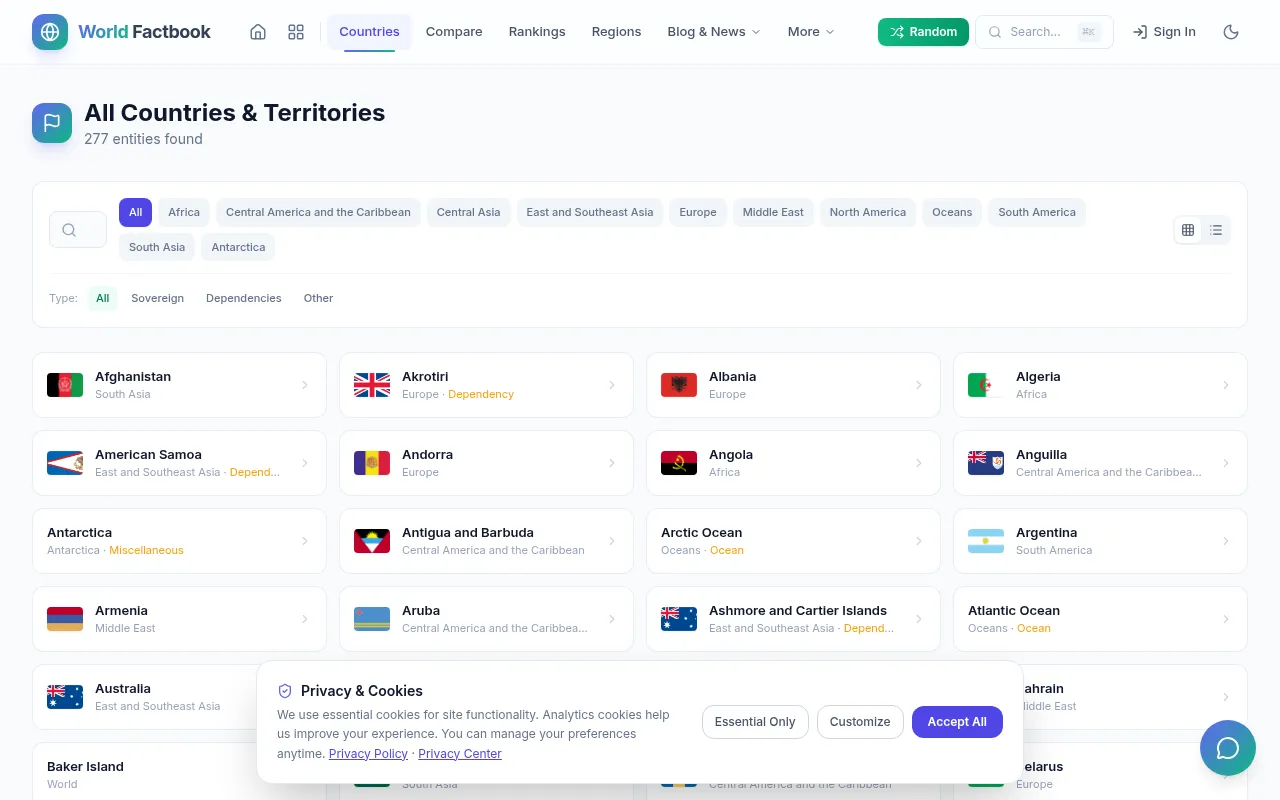Click the flag icon beside page title
The image size is (1280, 800).
point(52,123)
